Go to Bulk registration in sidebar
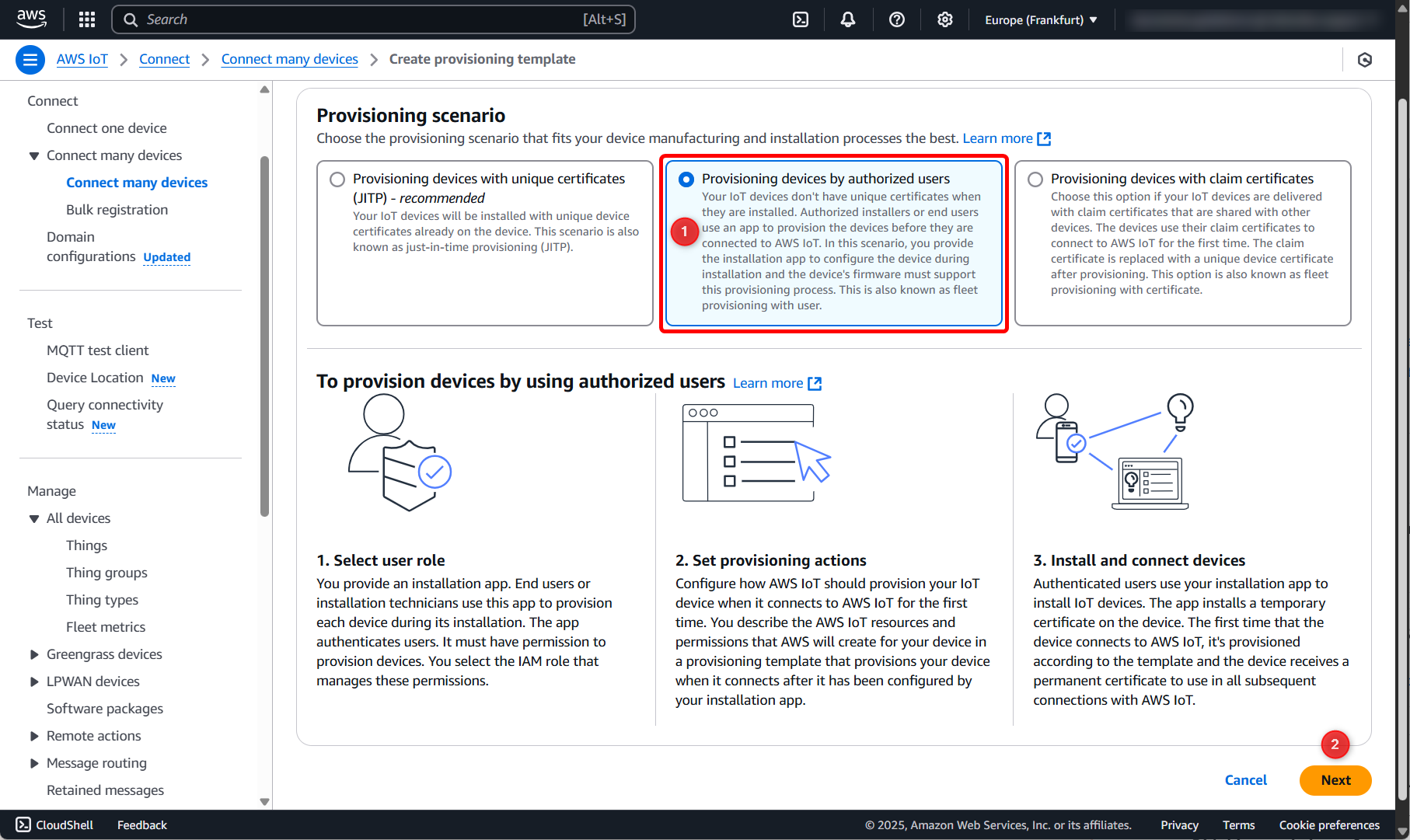Image resolution: width=1410 pixels, height=840 pixels. 117,210
